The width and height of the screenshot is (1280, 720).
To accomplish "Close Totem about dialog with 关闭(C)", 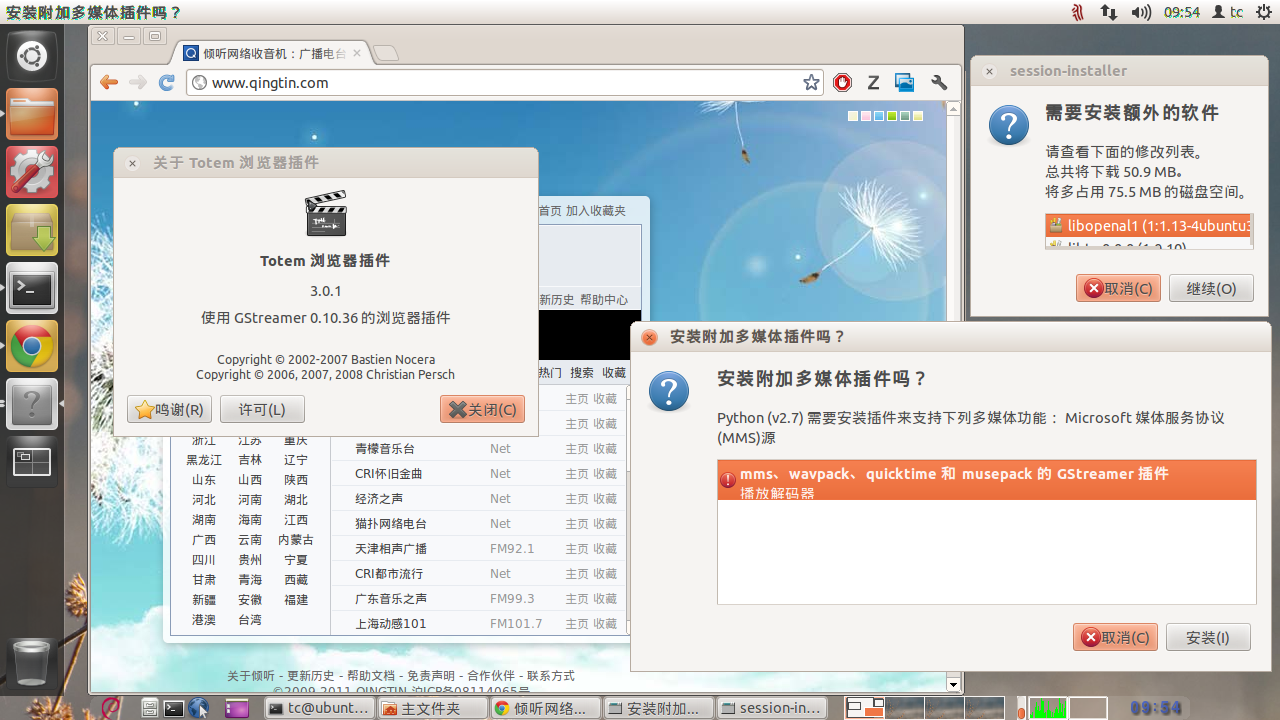I will 482,409.
